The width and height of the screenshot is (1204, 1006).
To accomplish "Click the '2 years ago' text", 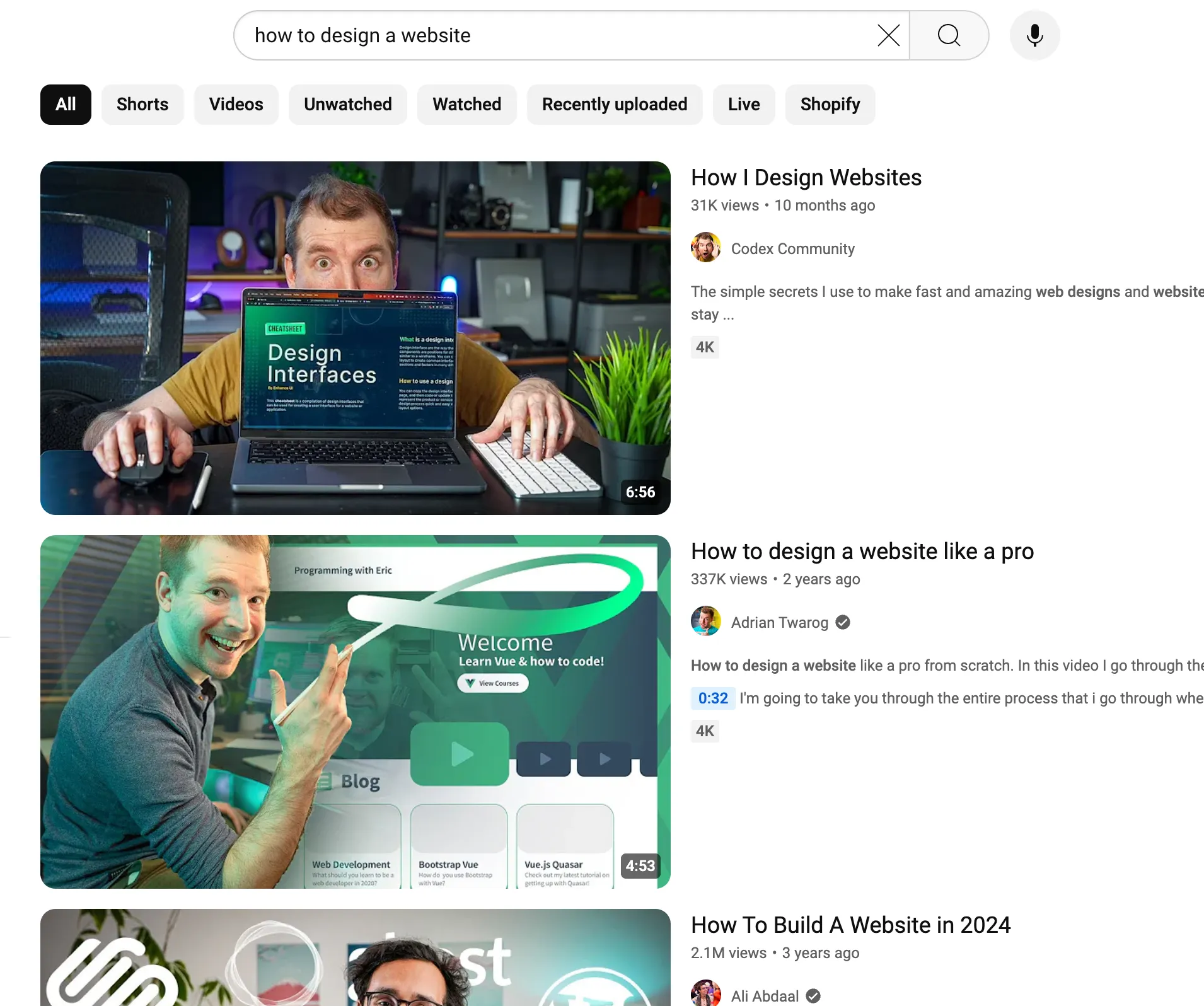I will [x=821, y=579].
